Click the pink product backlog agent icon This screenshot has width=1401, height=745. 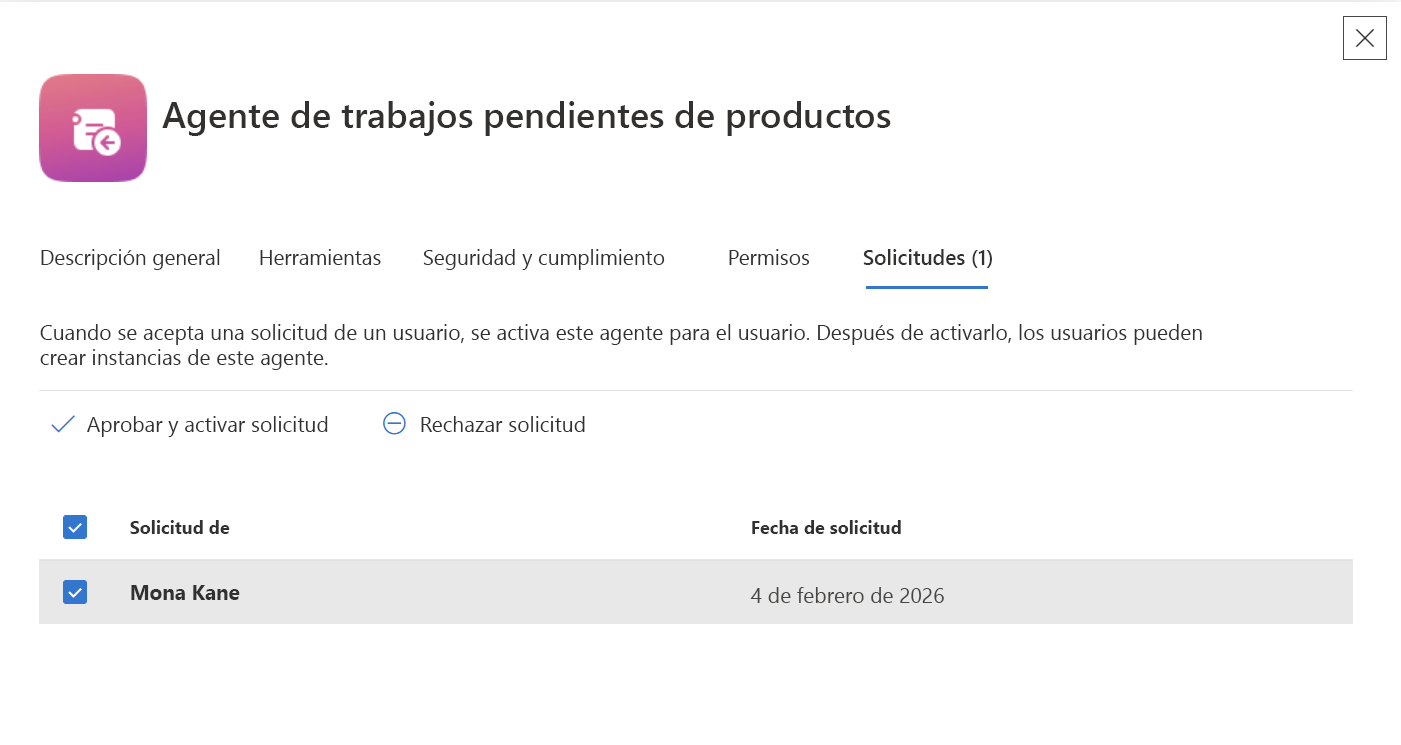pos(93,128)
